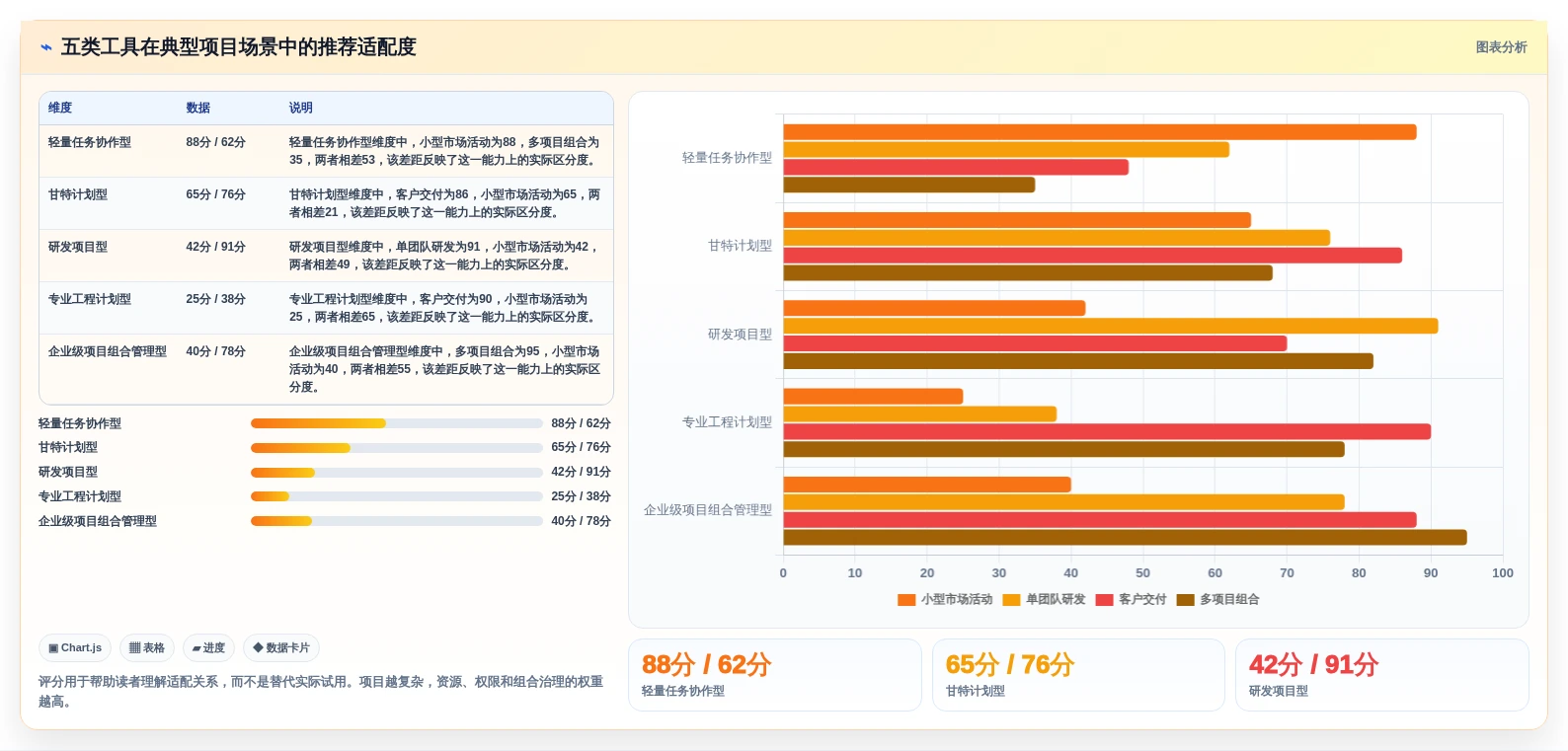Image resolution: width=1568 pixels, height=751 pixels.
Task: Click the 65分 / 76分 data card
Action: coord(1078,675)
